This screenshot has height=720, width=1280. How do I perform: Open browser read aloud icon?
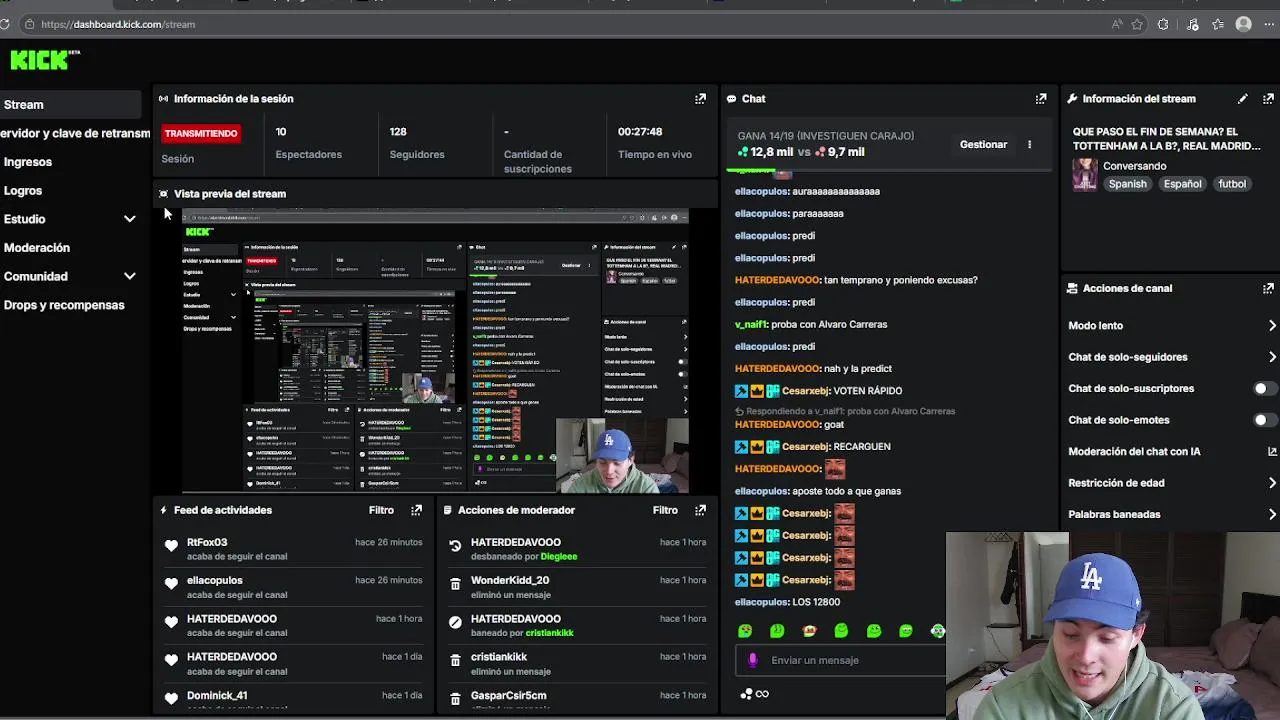(1116, 24)
